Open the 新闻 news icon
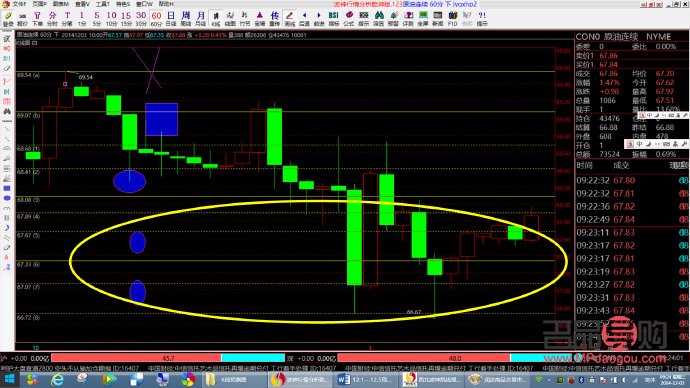Viewport: 690px width, 388px height. point(438,18)
